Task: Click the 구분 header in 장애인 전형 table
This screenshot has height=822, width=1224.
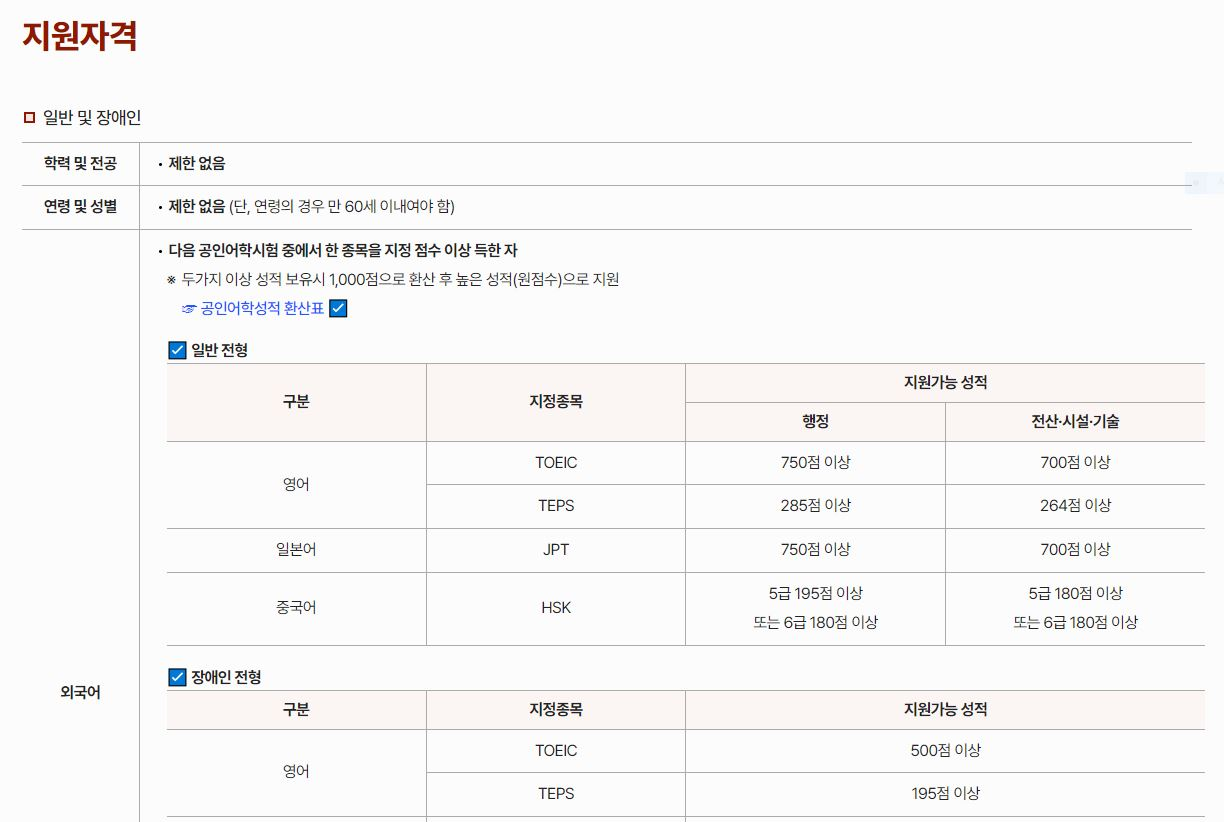Action: (296, 709)
